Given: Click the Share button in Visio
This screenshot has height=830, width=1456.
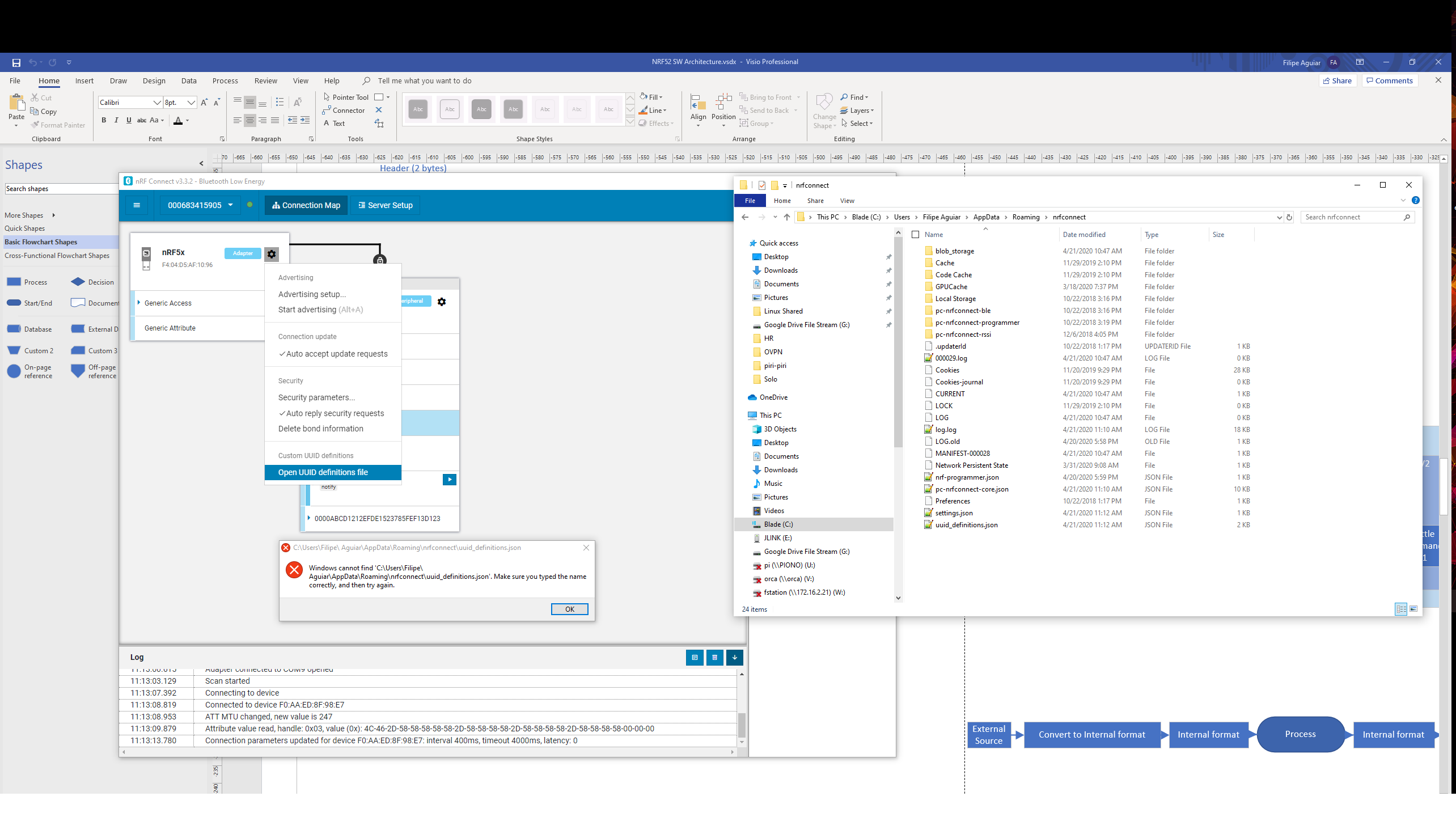Looking at the screenshot, I should point(1338,81).
